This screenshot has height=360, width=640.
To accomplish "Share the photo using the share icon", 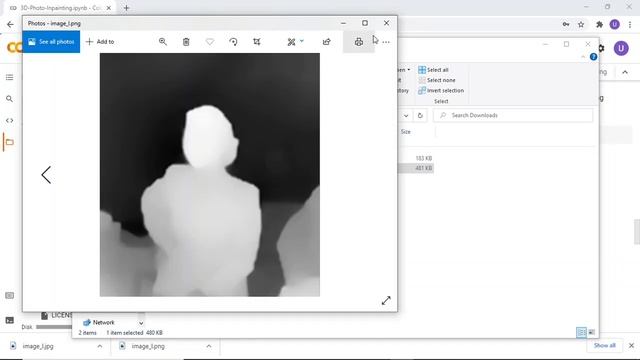I will point(327,42).
